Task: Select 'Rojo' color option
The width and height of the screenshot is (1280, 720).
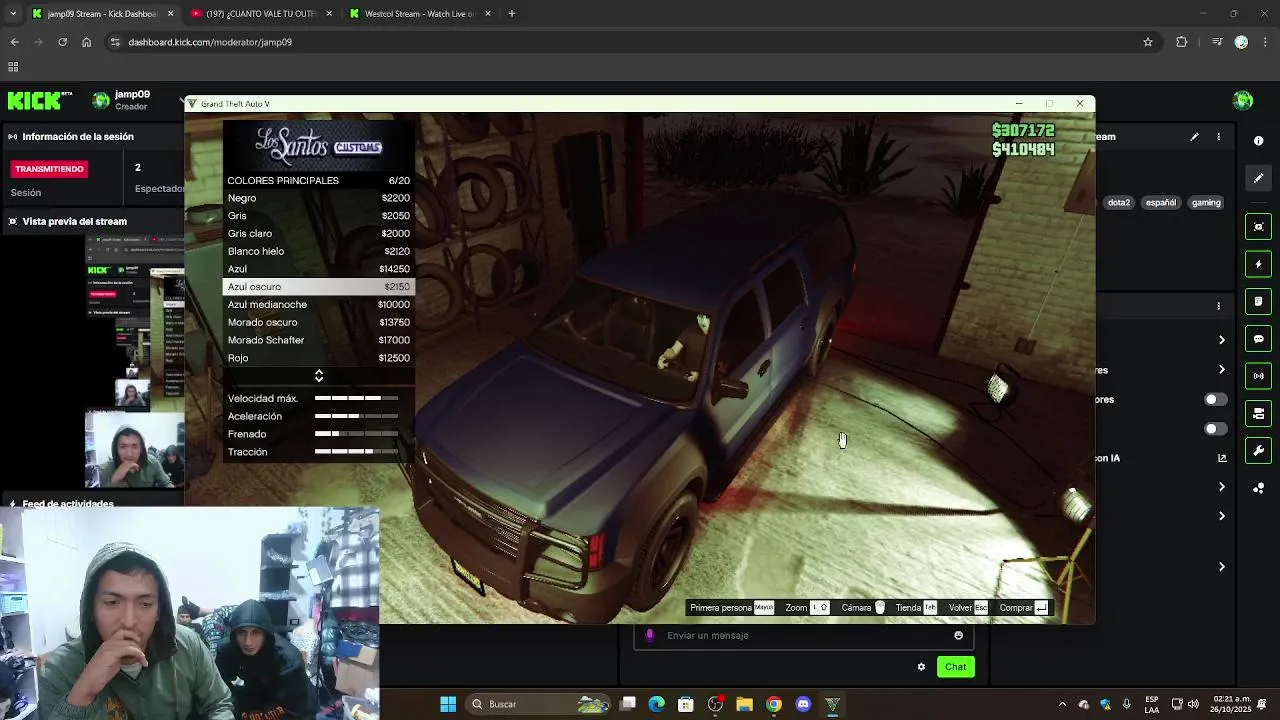Action: (x=318, y=358)
